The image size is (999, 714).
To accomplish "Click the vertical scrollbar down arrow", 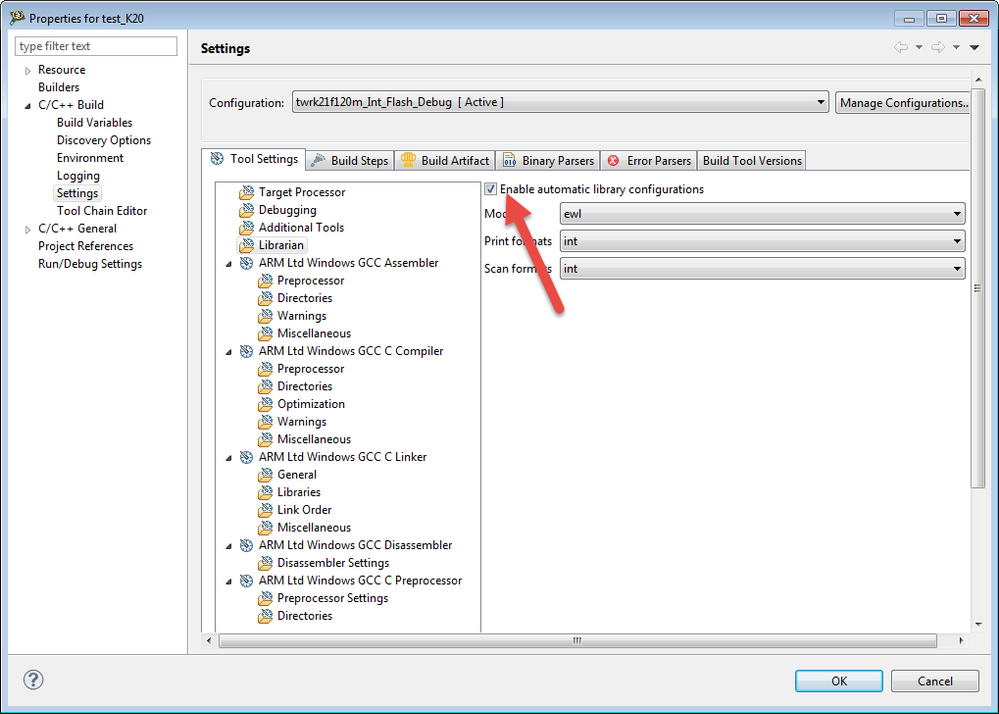I will click(978, 624).
